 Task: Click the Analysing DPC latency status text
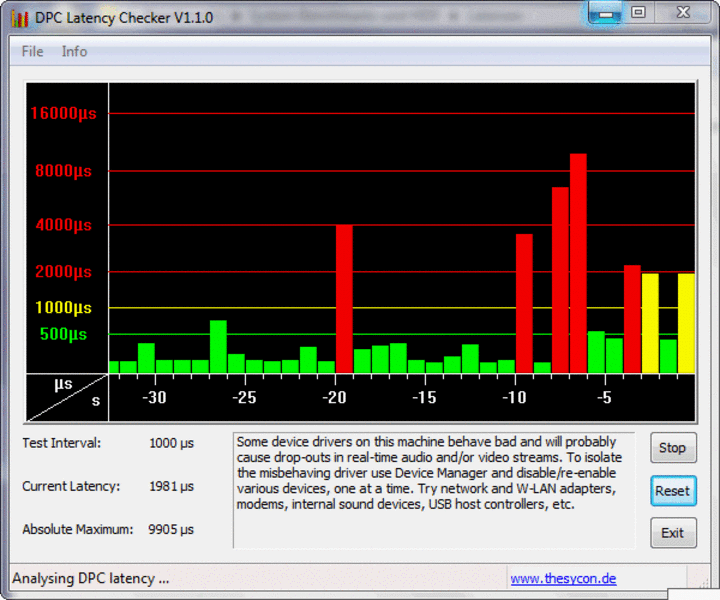pyautogui.click(x=90, y=578)
